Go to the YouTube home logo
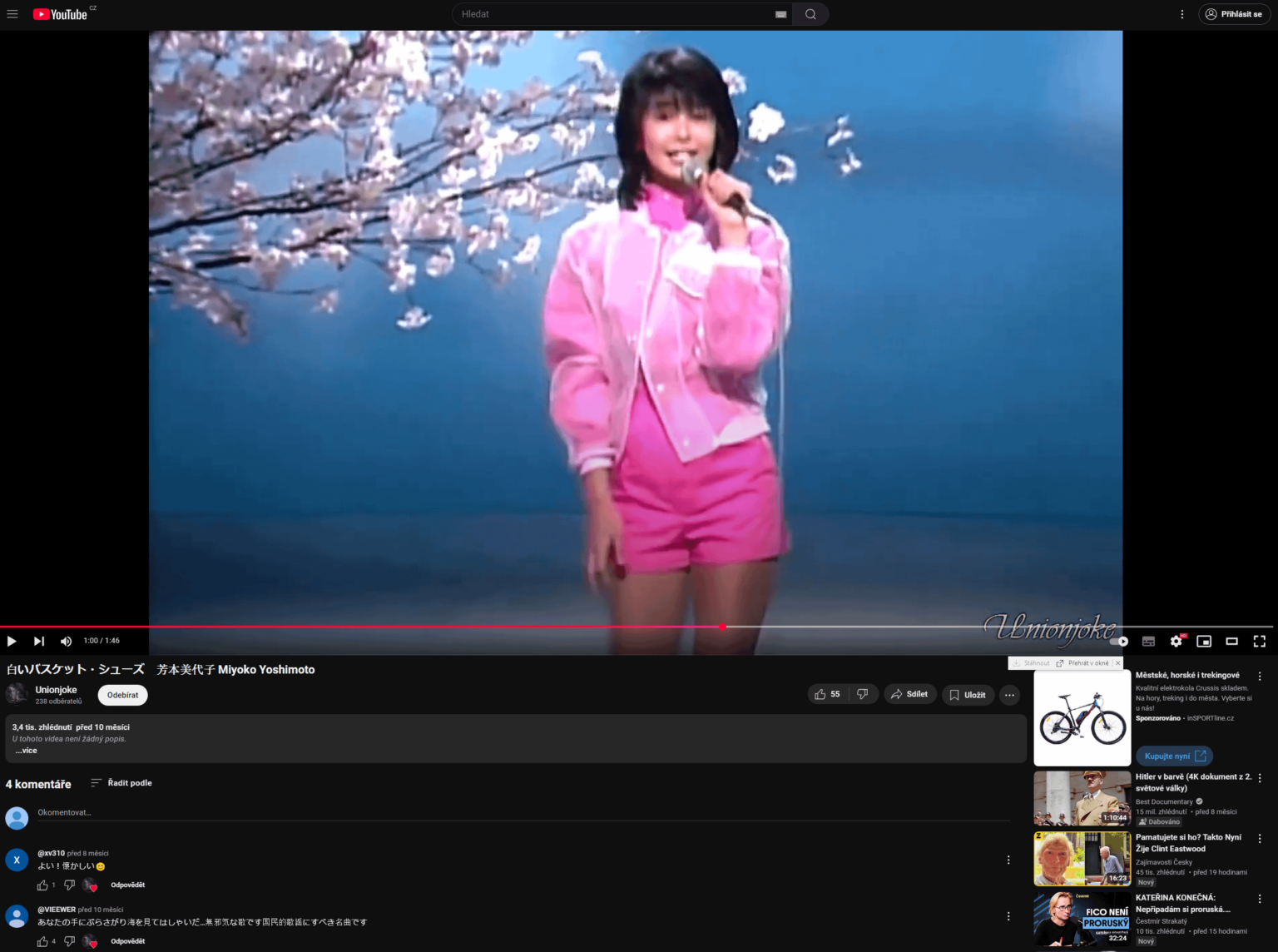The width and height of the screenshot is (1278, 952). pos(60,14)
